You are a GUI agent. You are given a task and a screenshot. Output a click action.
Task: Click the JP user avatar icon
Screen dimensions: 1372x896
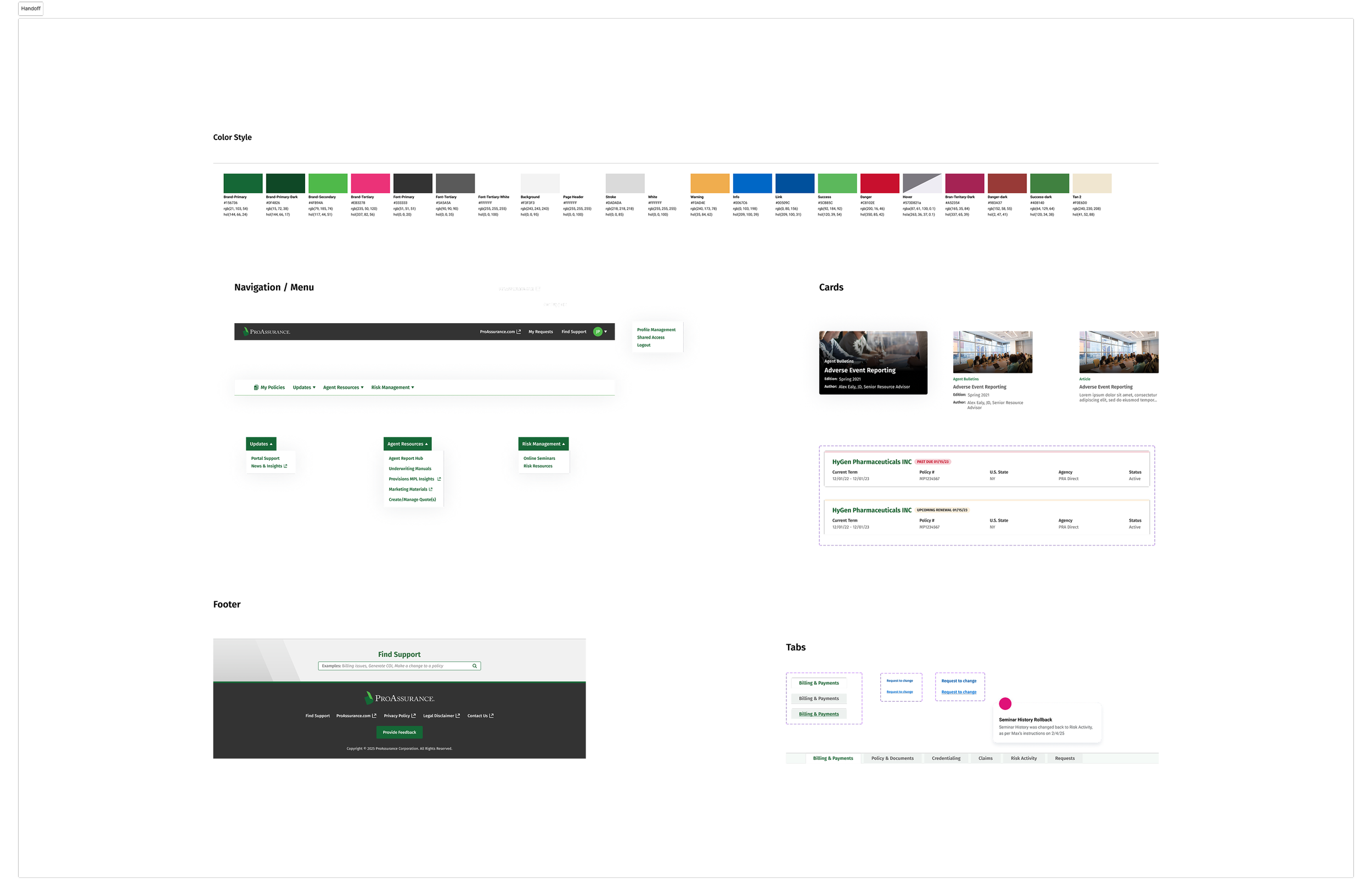tap(598, 331)
